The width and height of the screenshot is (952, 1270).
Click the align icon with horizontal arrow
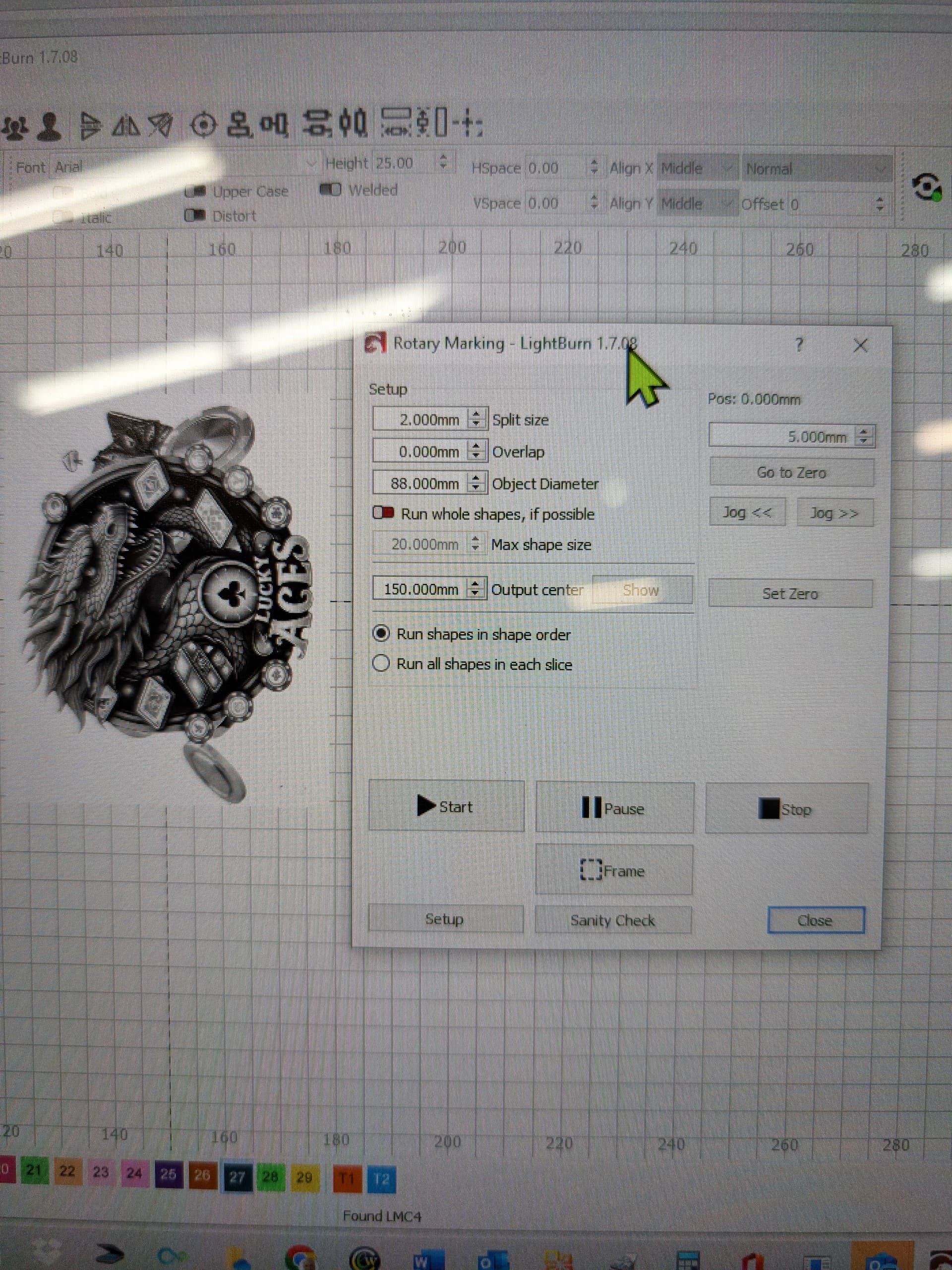317,123
